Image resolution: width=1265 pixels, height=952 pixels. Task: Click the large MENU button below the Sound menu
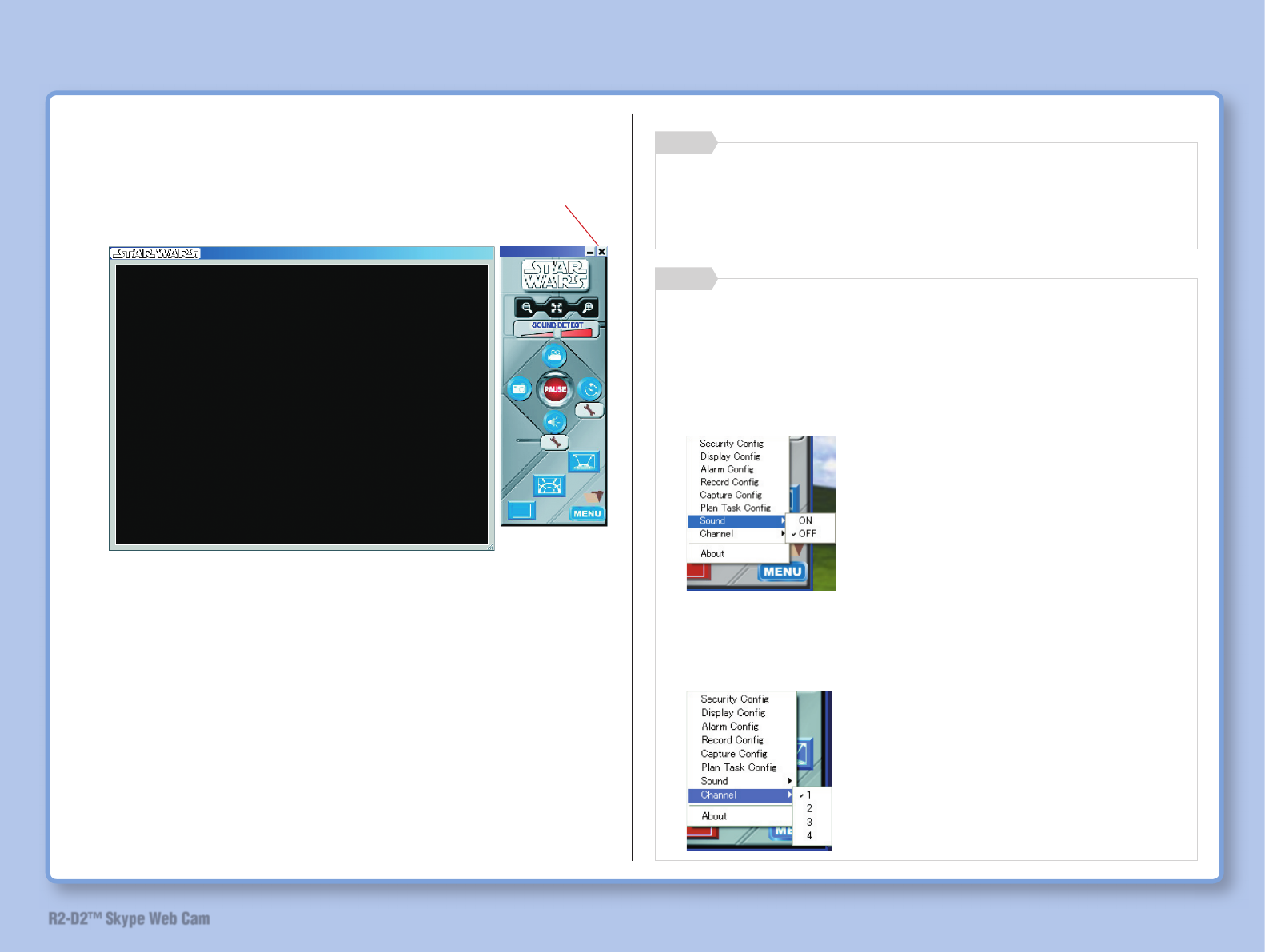[782, 572]
